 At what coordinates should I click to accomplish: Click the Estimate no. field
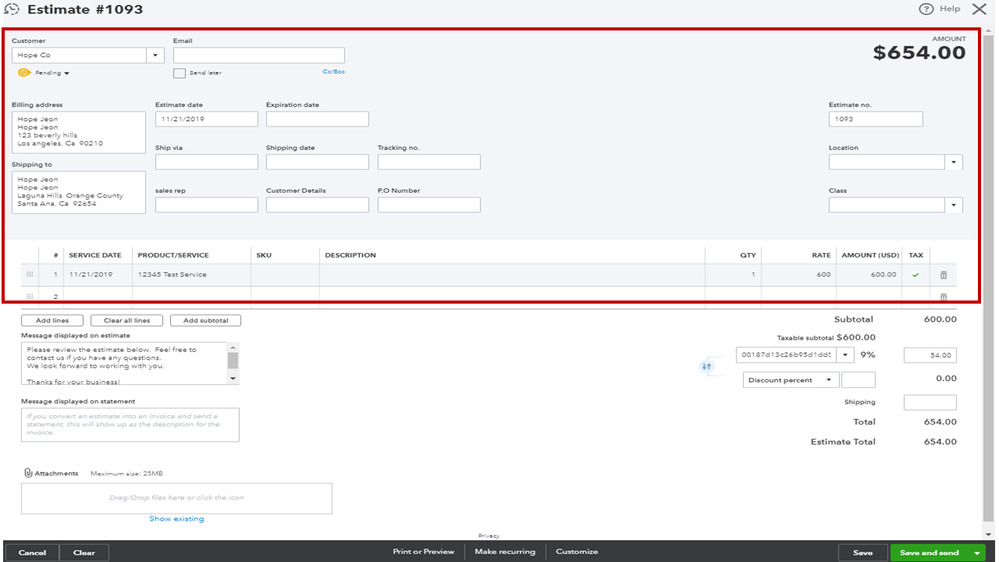click(x=875, y=119)
